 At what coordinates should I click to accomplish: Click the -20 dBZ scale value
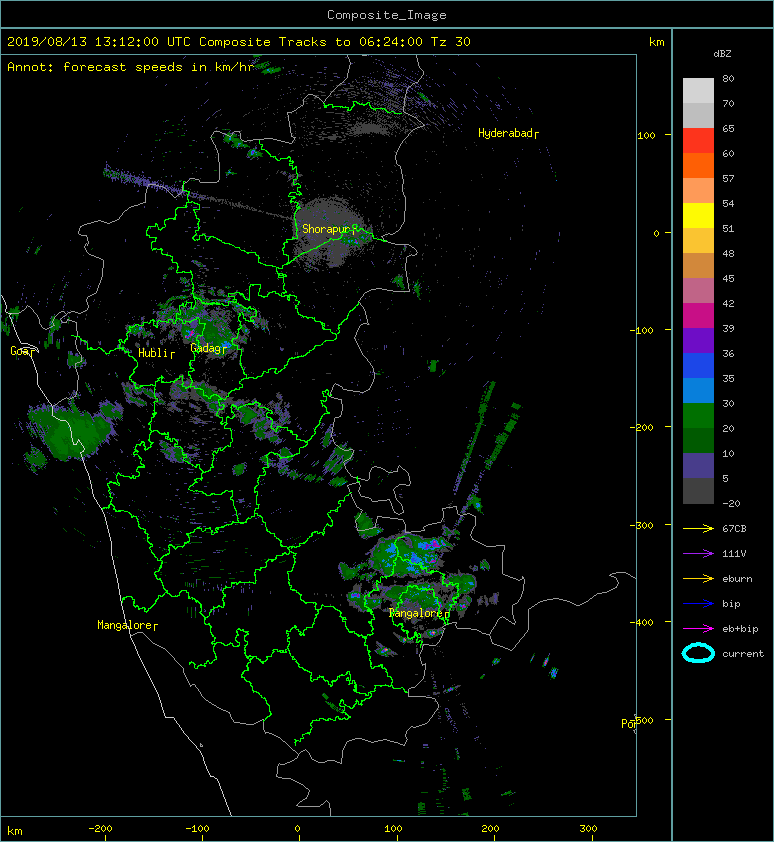coord(731,503)
